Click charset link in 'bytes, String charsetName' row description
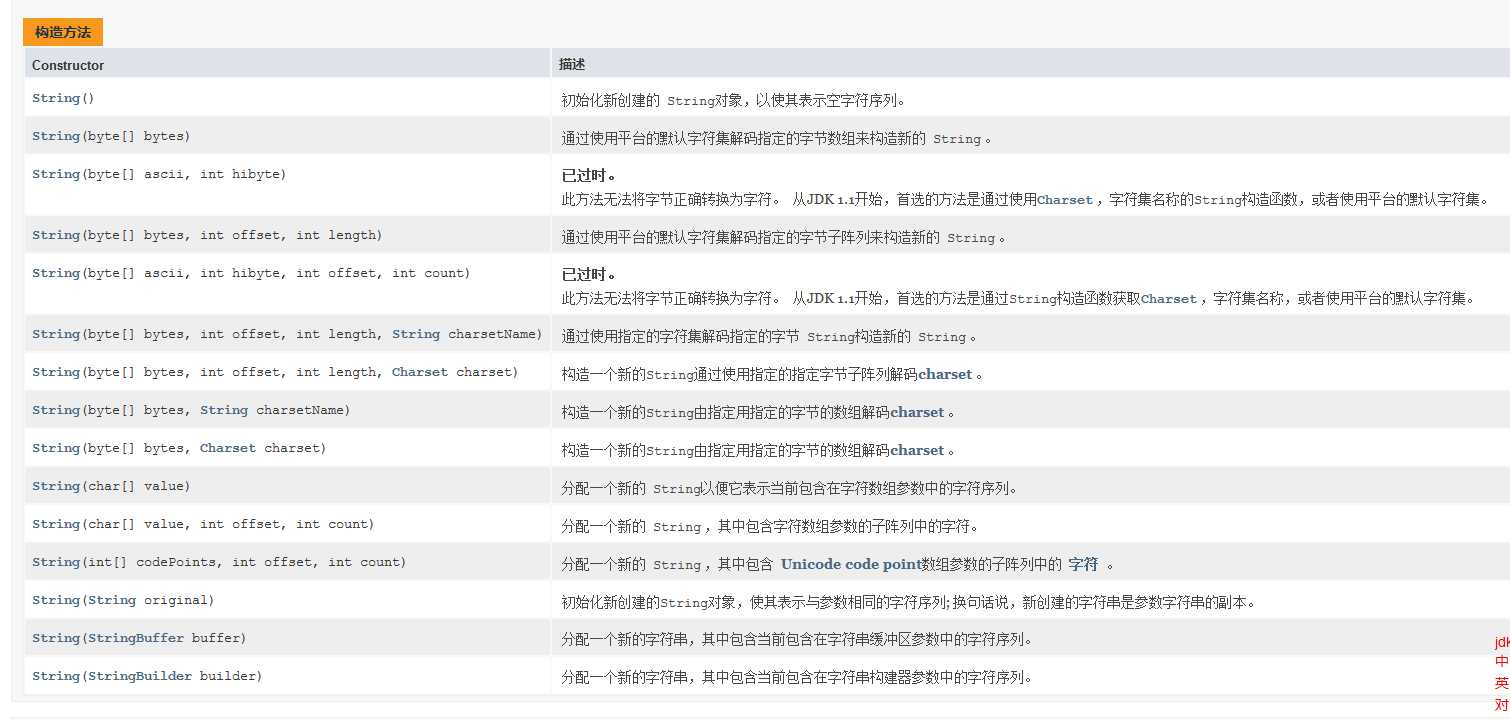This screenshot has width=1510, height=720. (917, 413)
